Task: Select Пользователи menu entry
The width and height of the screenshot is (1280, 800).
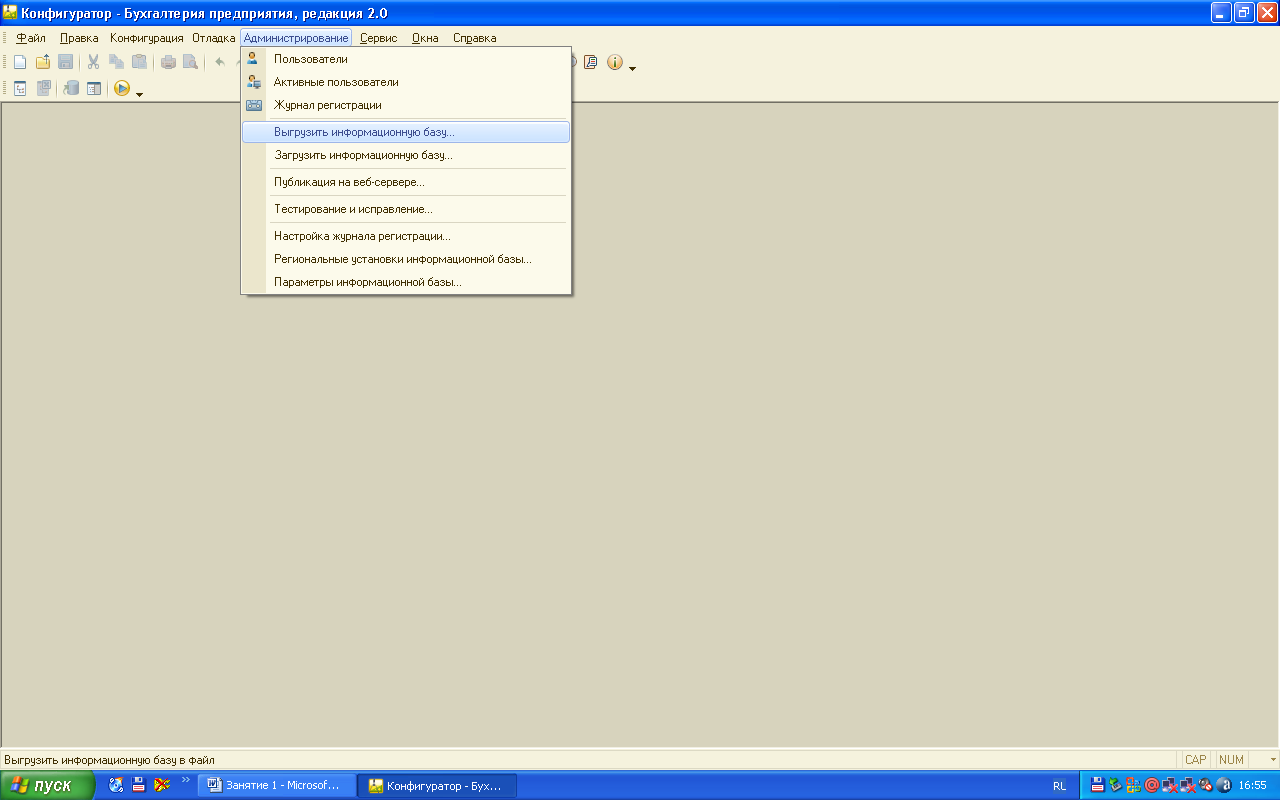Action: [x=406, y=59]
